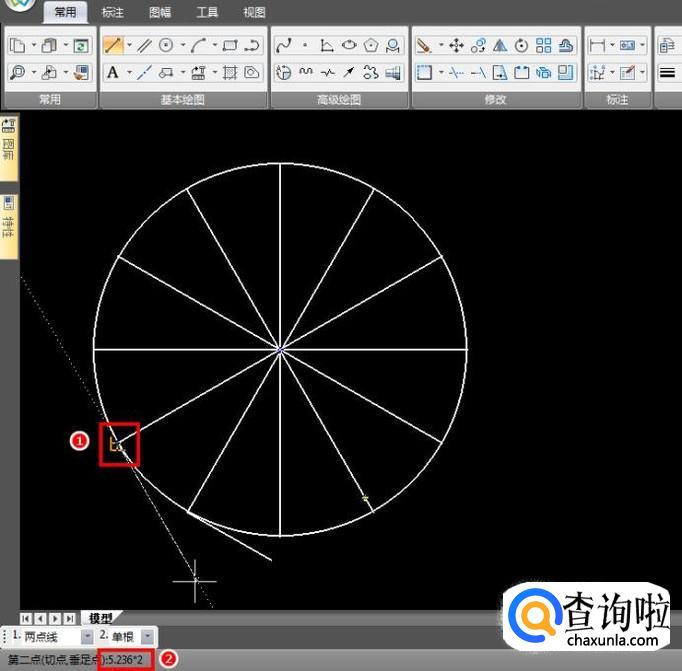Switch to the 标注 ribbon tab

click(113, 13)
